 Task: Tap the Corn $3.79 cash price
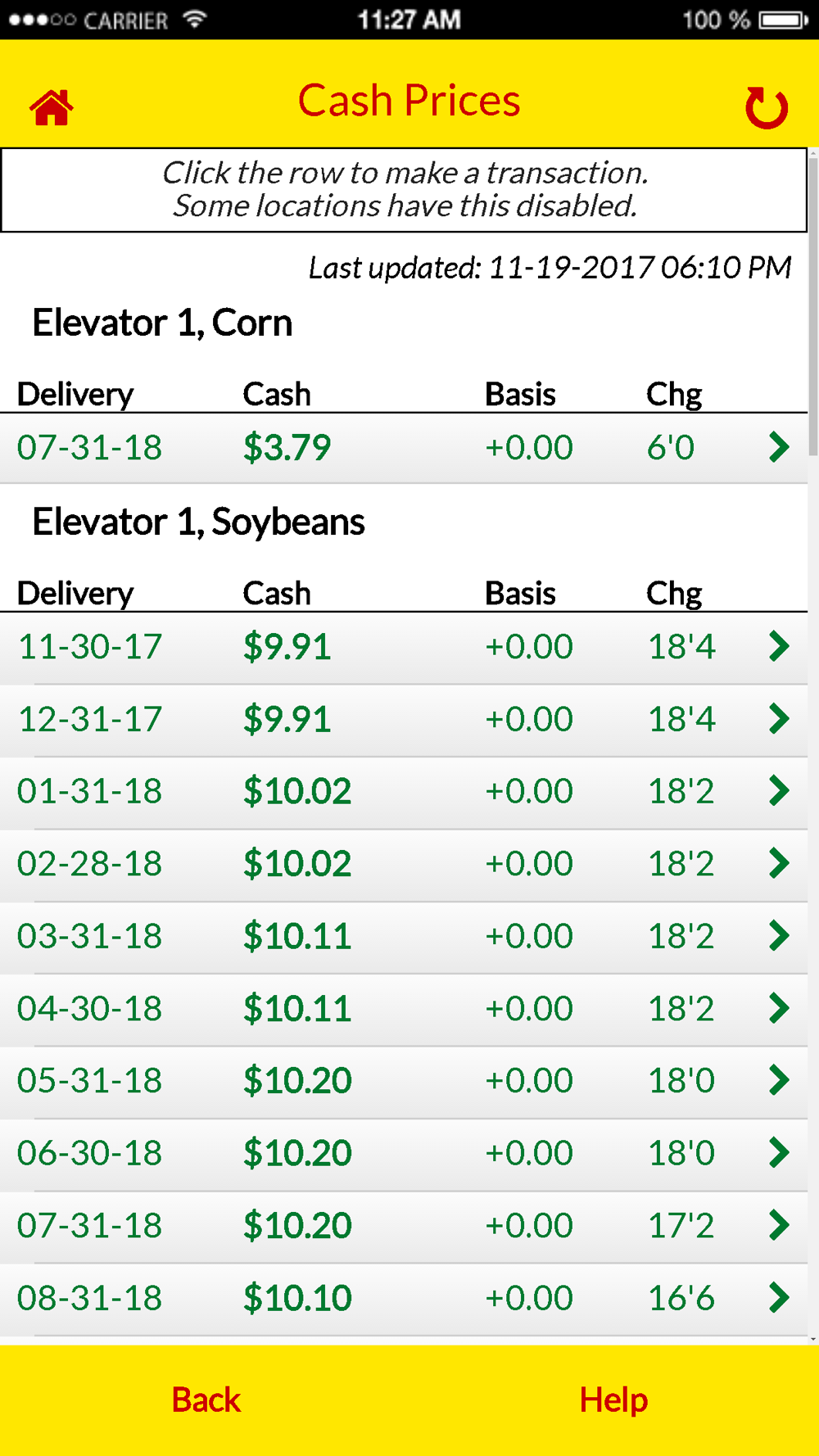point(287,448)
